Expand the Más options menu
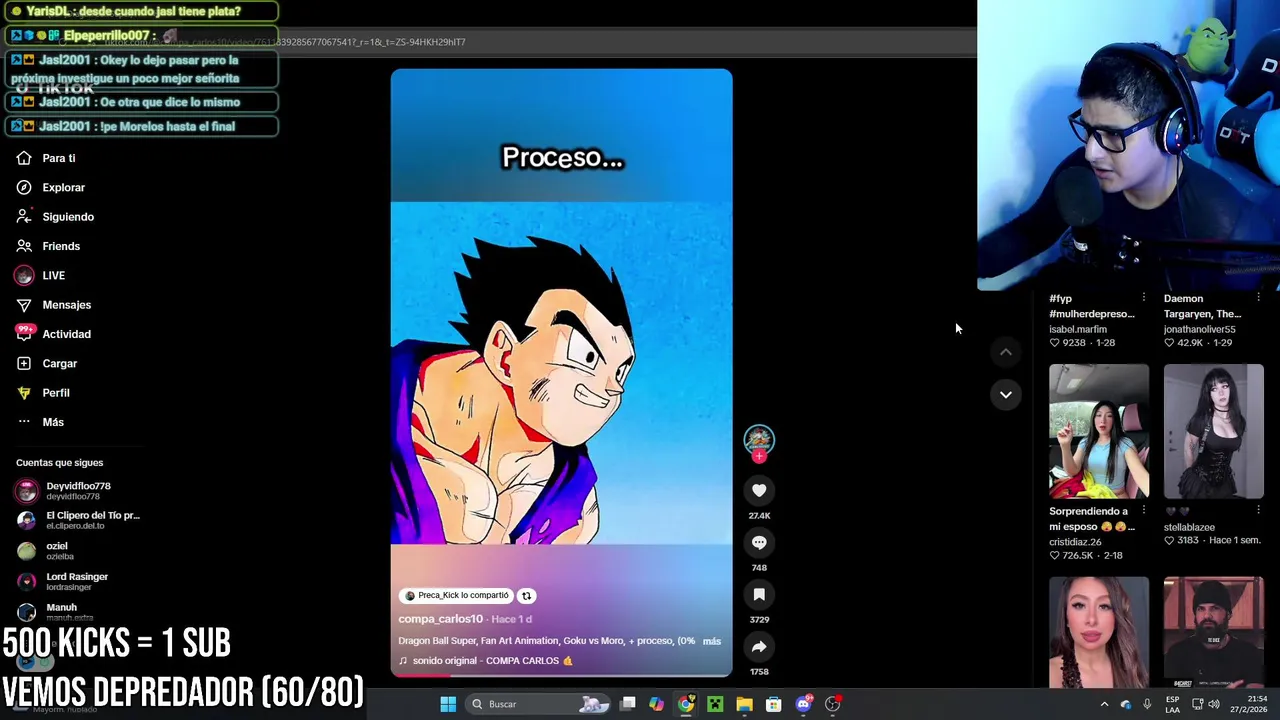 pos(53,422)
